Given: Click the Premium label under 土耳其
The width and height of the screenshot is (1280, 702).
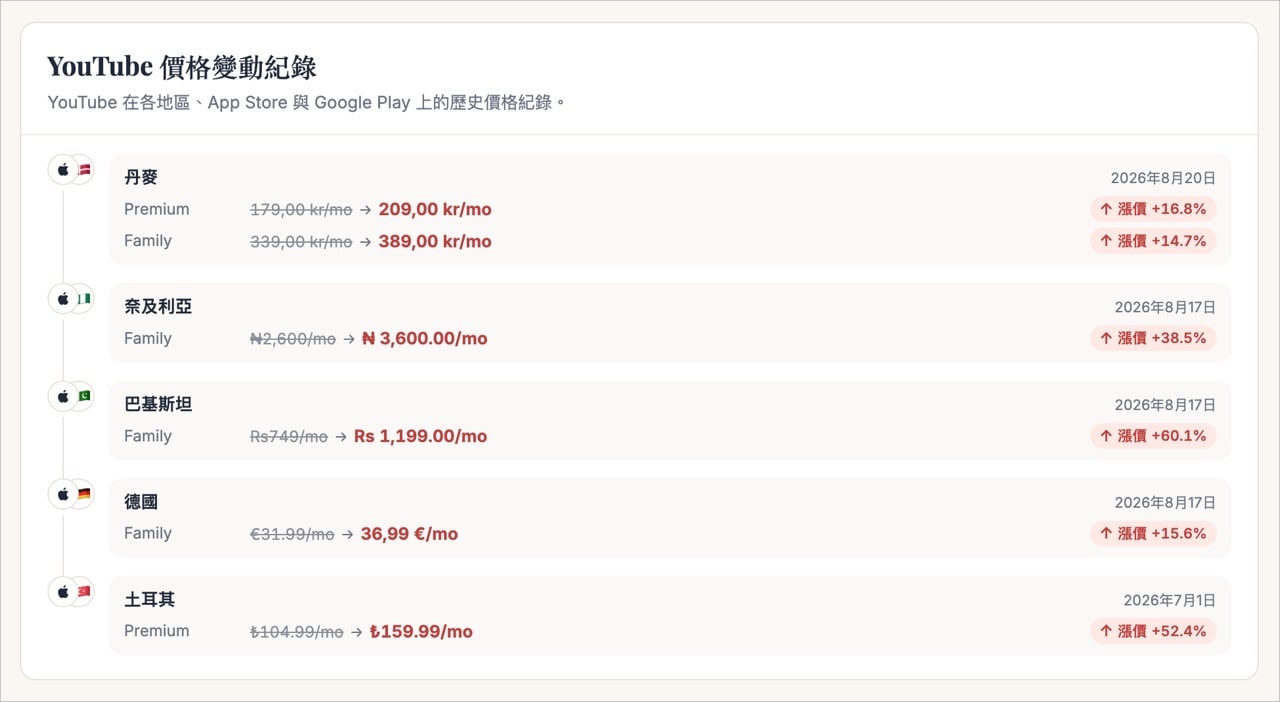Looking at the screenshot, I should coord(157,631).
